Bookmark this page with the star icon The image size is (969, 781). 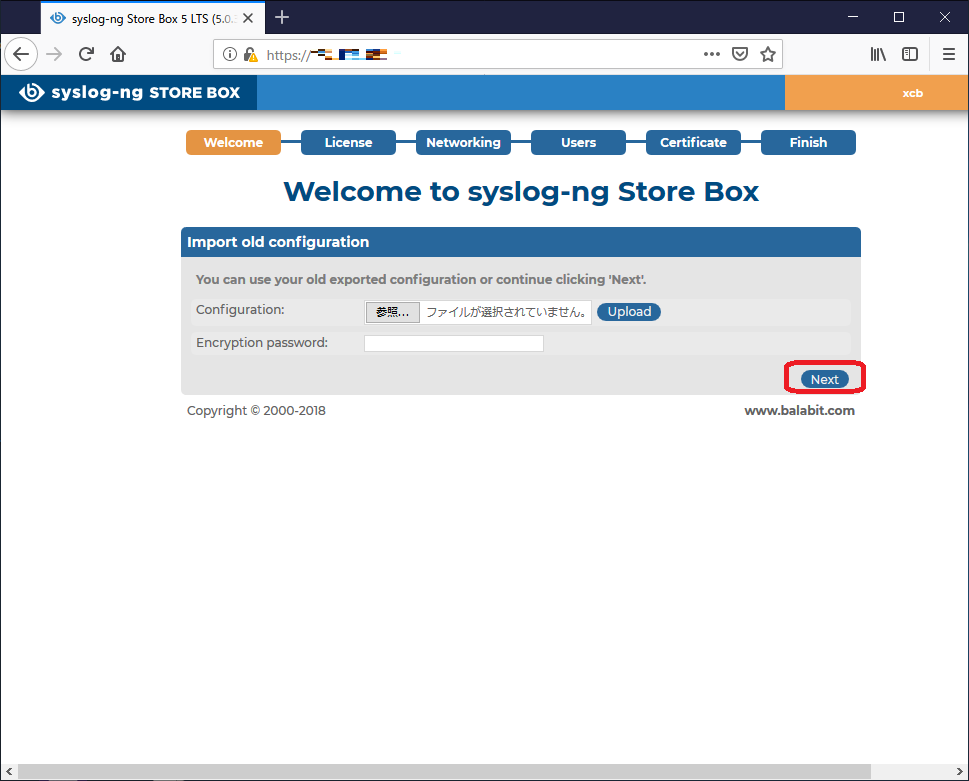coord(768,54)
